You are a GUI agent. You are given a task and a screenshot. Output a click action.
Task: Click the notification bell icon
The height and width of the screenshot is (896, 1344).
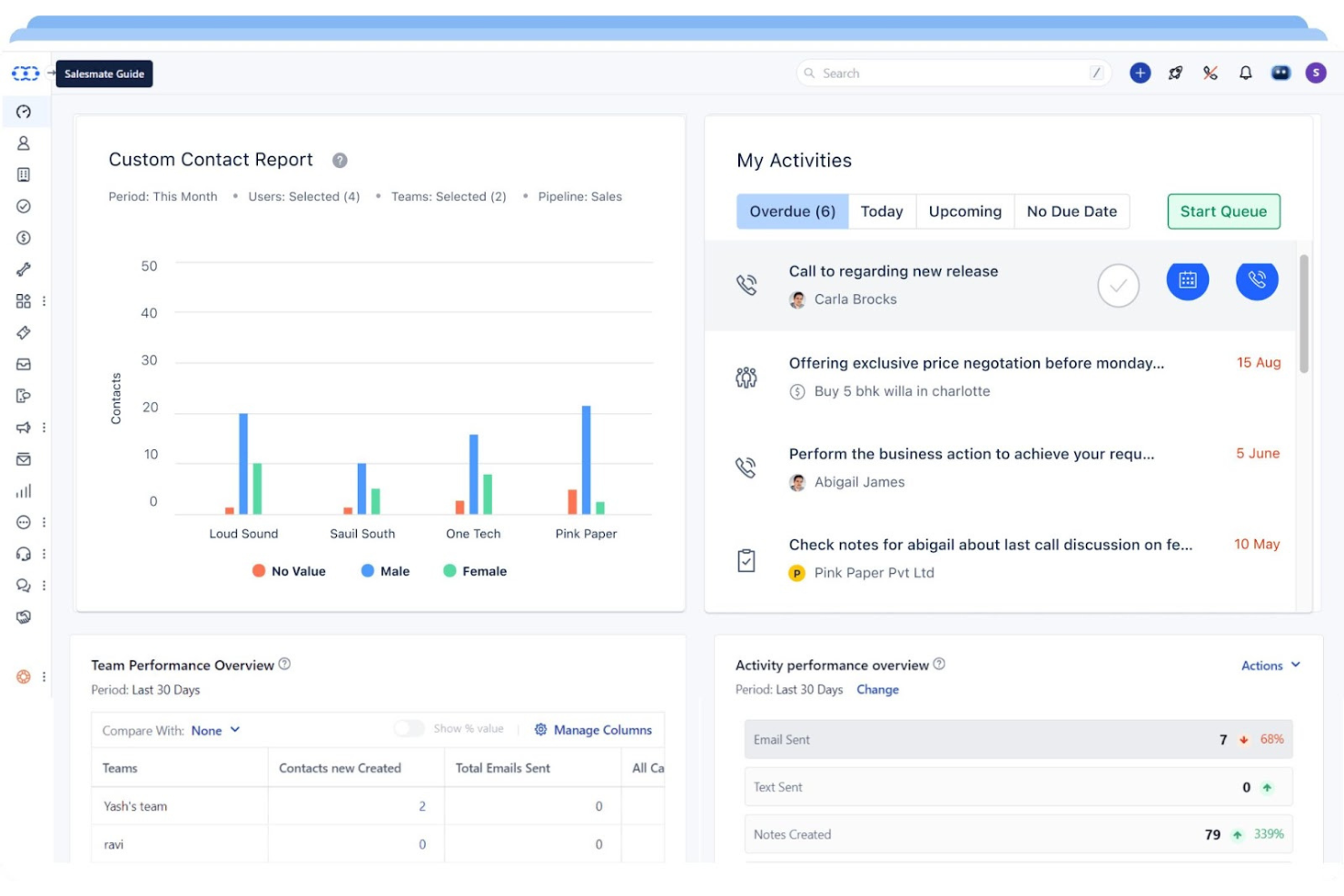pyautogui.click(x=1246, y=73)
